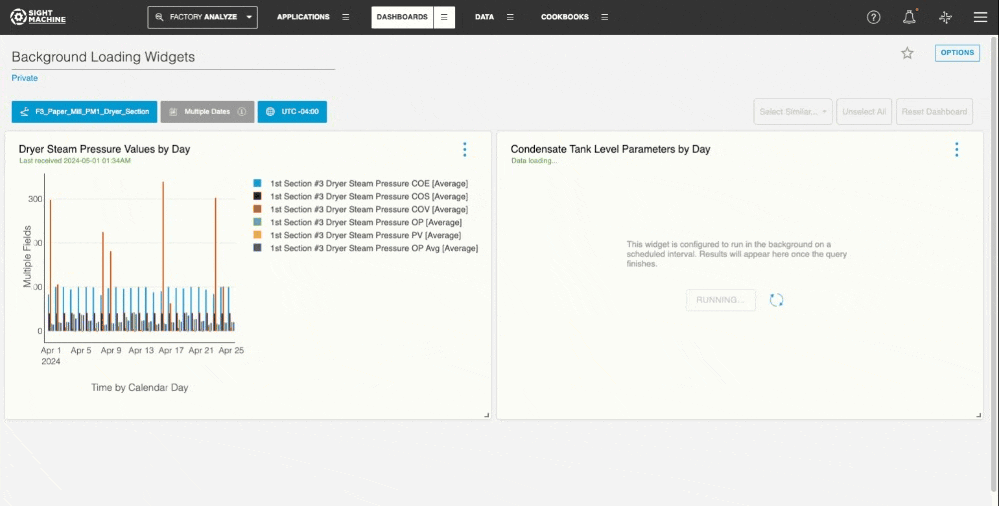
Task: Click the sparkle assistant icon in header
Action: [x=945, y=17]
